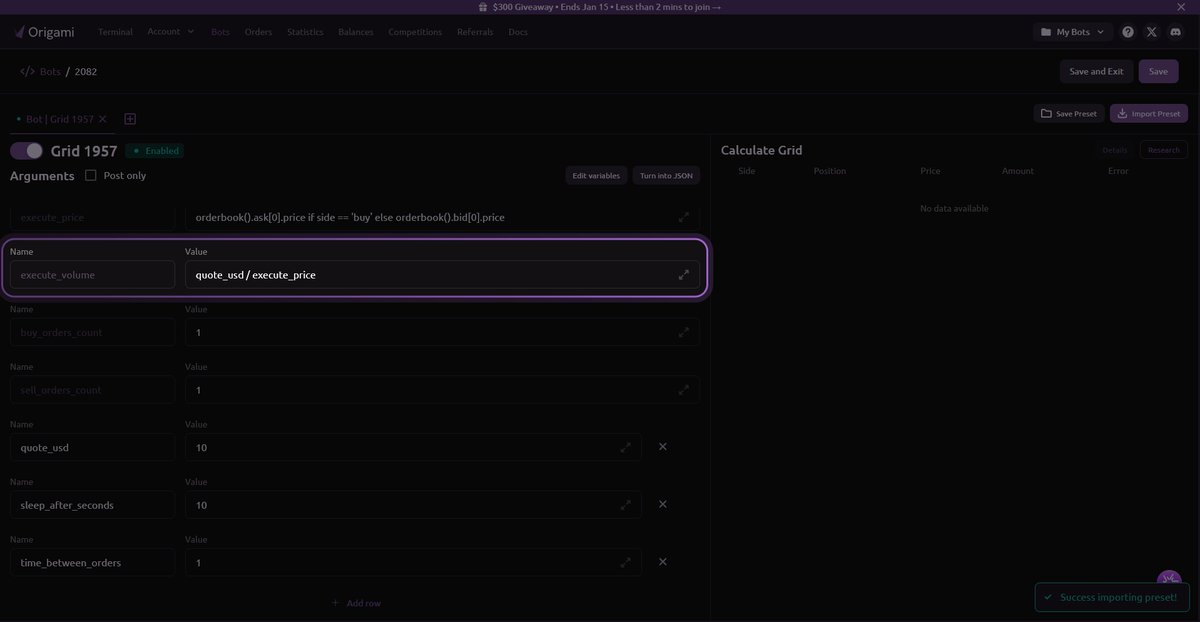
Task: Click the Save Preset button
Action: coord(1069,114)
